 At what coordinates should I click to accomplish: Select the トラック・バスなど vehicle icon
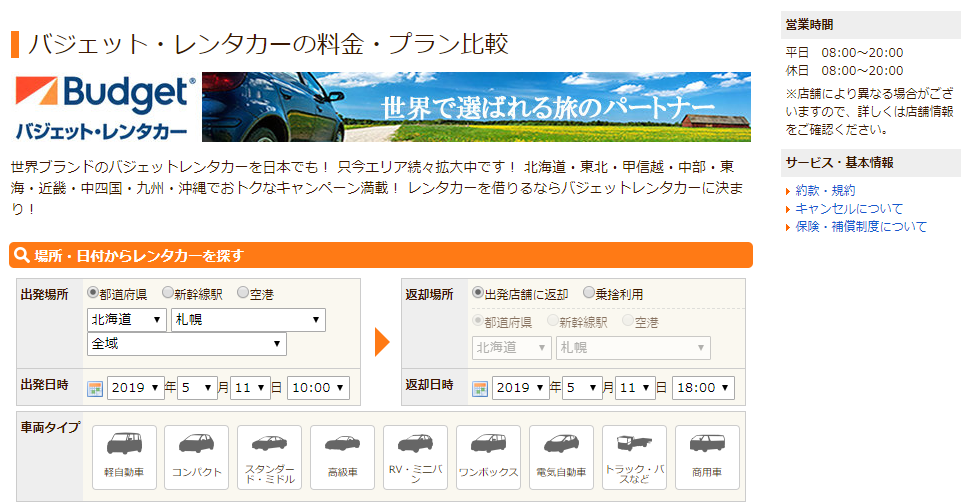click(x=634, y=456)
